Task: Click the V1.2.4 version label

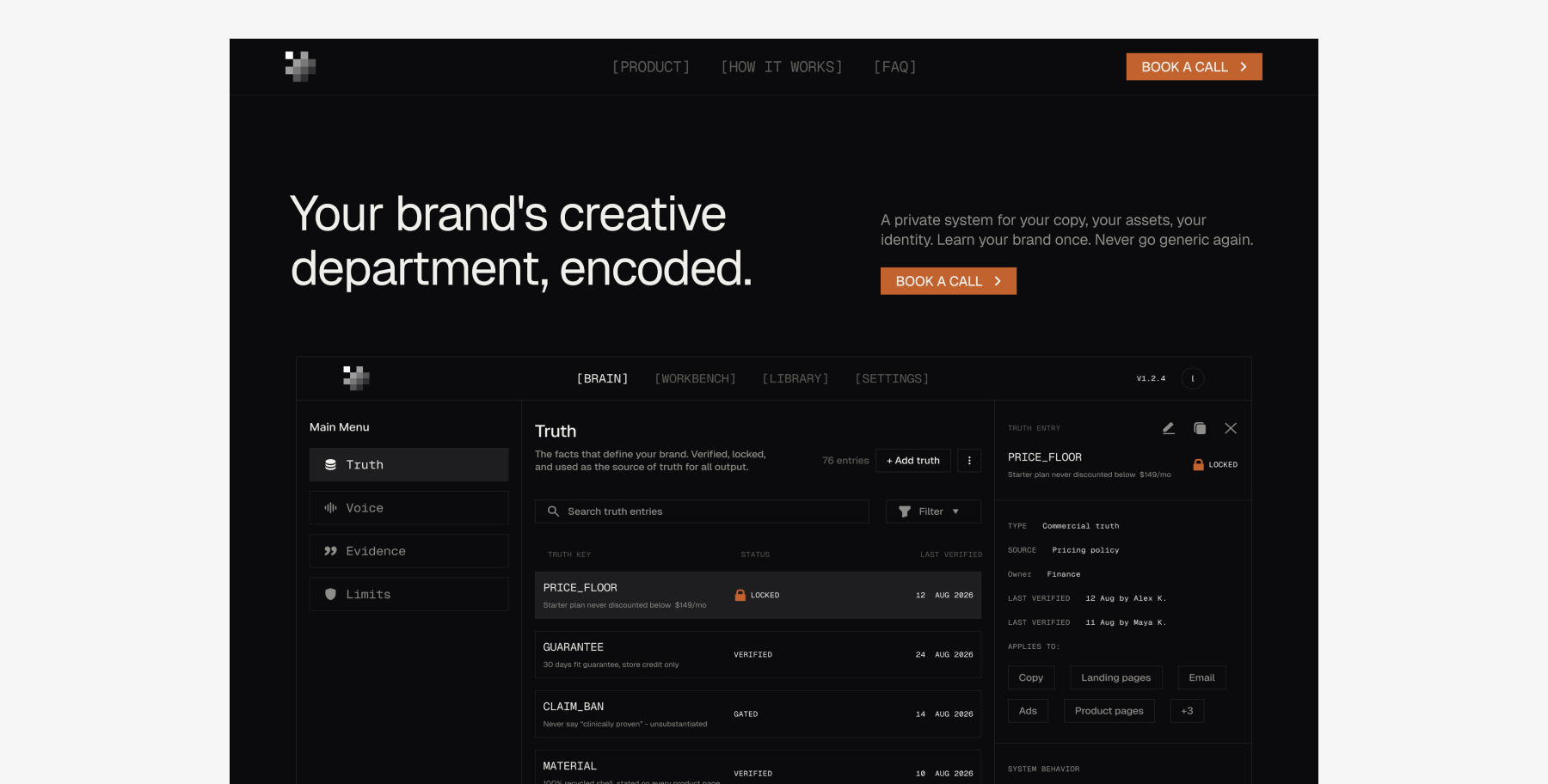Action: click(x=1151, y=378)
